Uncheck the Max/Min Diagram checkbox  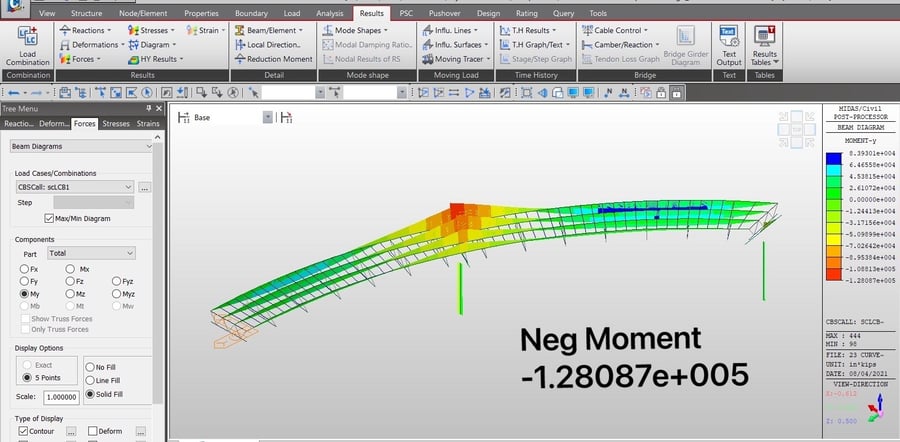pos(50,218)
